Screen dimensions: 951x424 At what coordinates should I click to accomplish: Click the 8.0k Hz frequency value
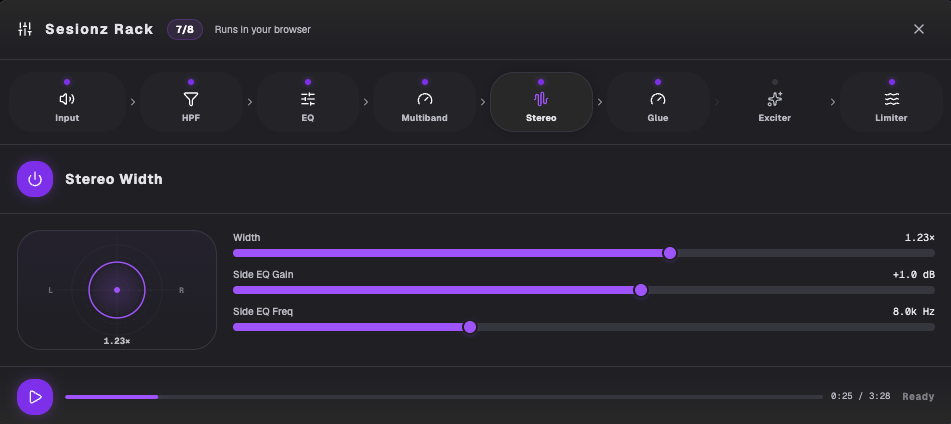tap(913, 312)
